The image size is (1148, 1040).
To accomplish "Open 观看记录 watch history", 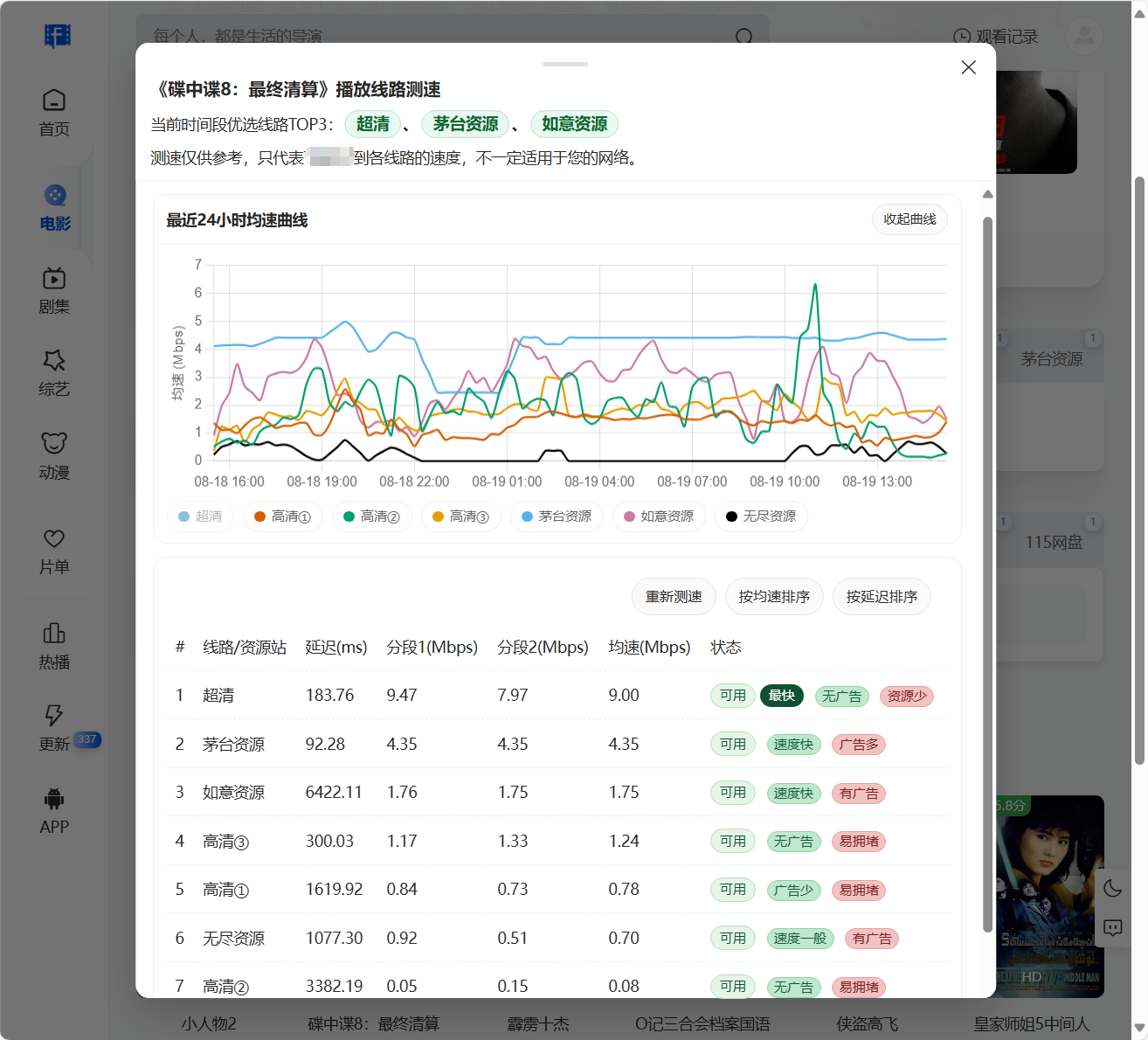I will [995, 37].
